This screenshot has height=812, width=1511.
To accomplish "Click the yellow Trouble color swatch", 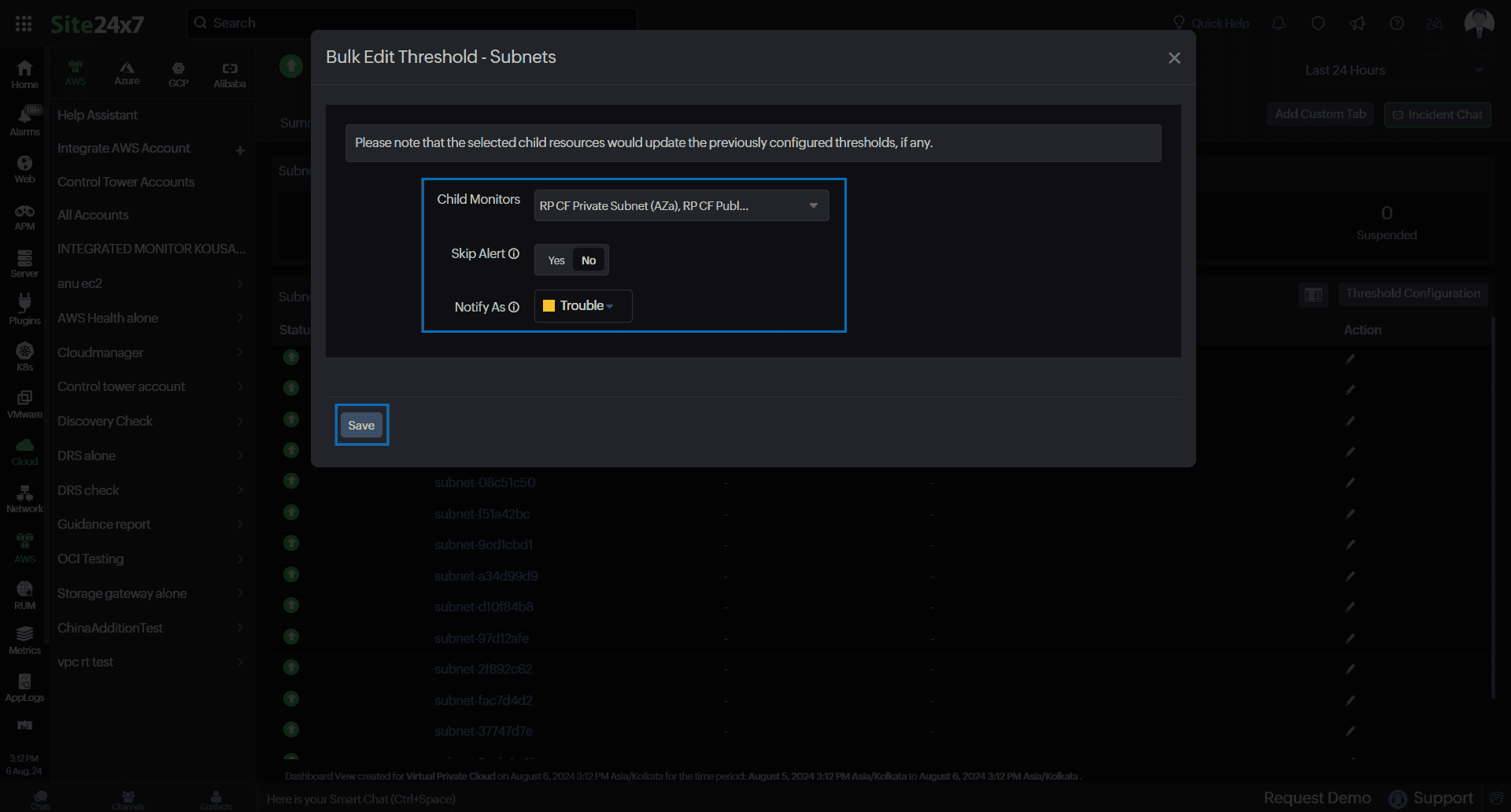I will click(549, 306).
